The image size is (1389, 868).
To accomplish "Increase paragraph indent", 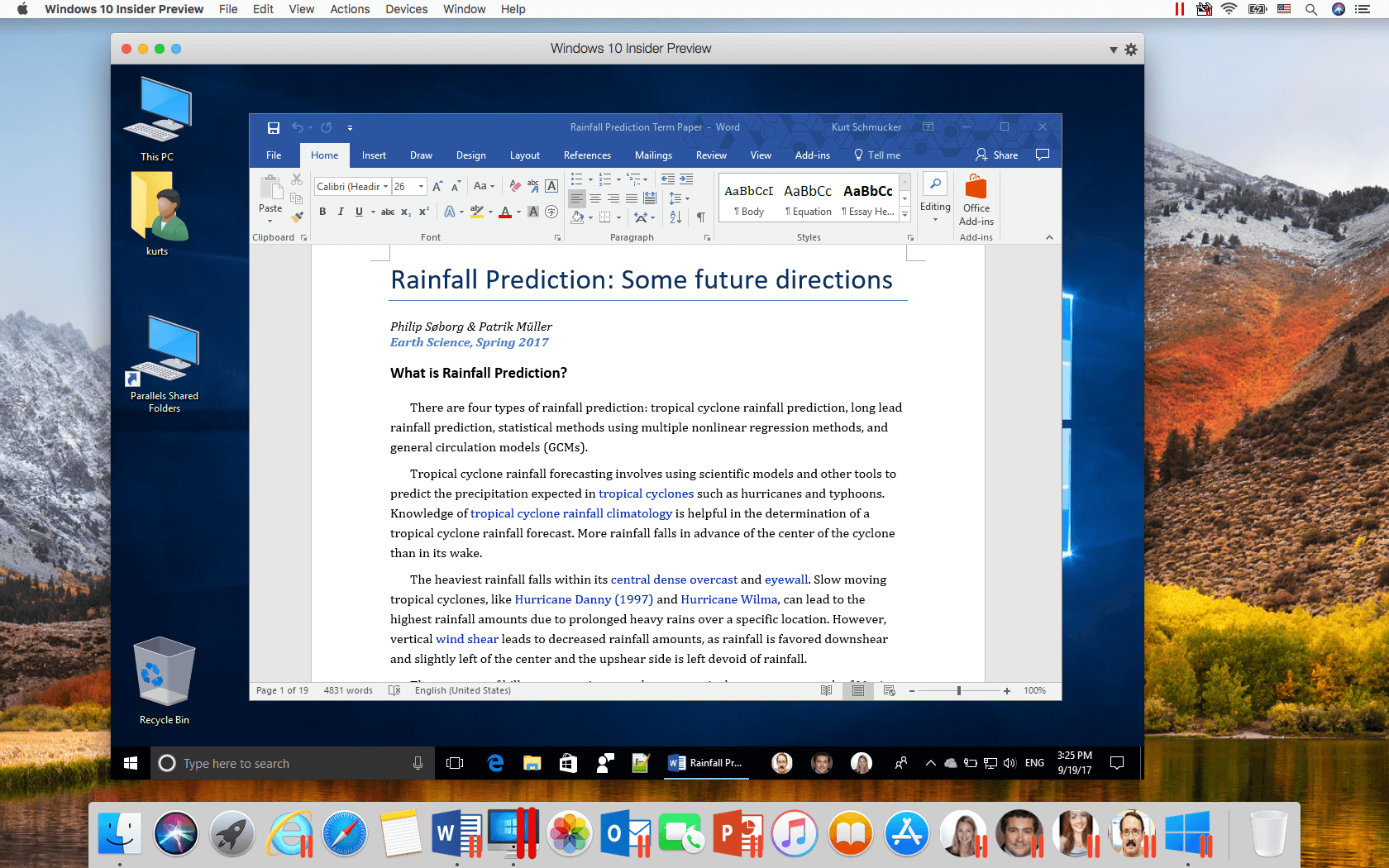I will pos(686,179).
